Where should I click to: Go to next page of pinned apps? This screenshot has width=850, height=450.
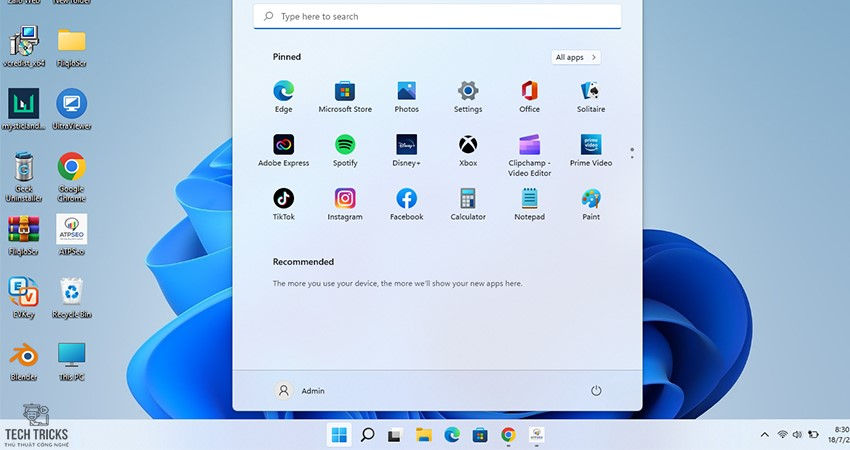pos(632,157)
